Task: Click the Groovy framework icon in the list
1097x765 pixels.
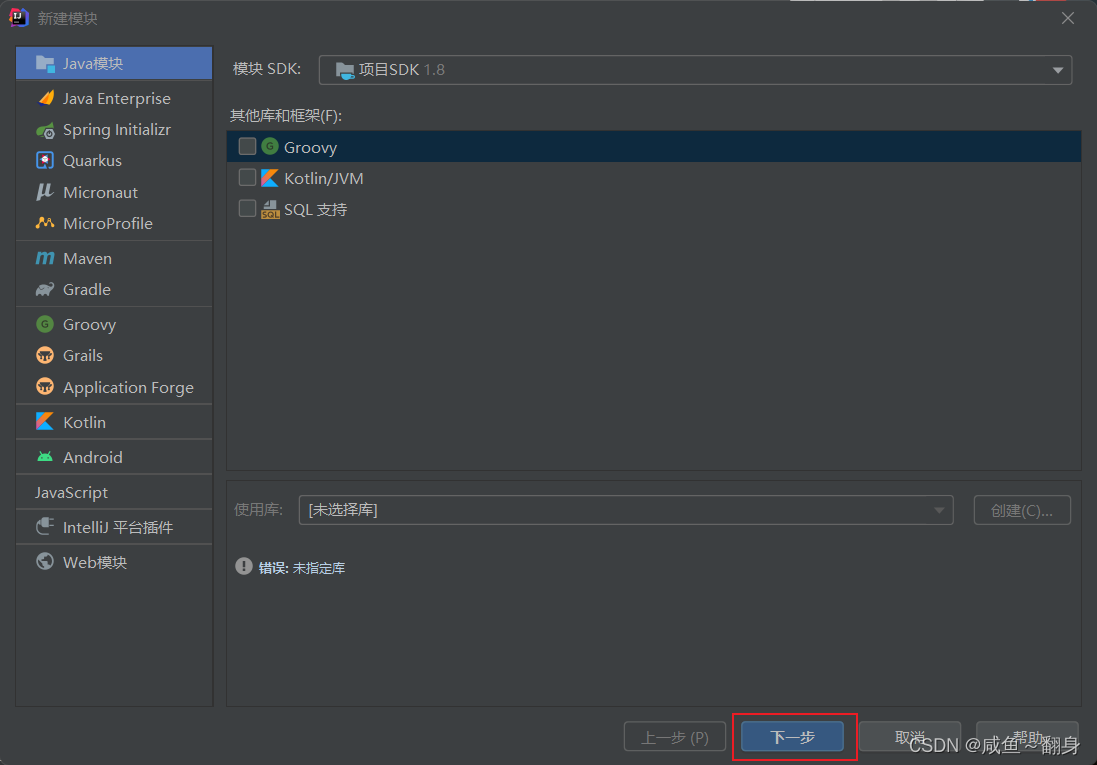Action: tap(270, 146)
